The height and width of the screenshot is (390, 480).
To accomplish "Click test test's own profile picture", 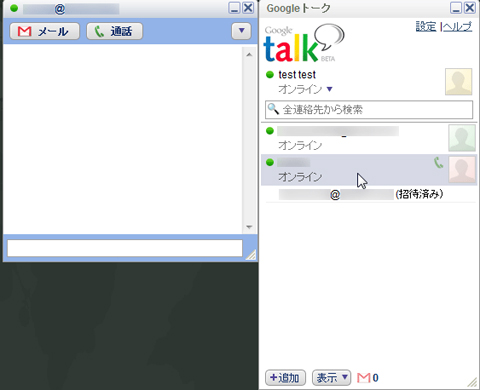I will pyautogui.click(x=459, y=82).
